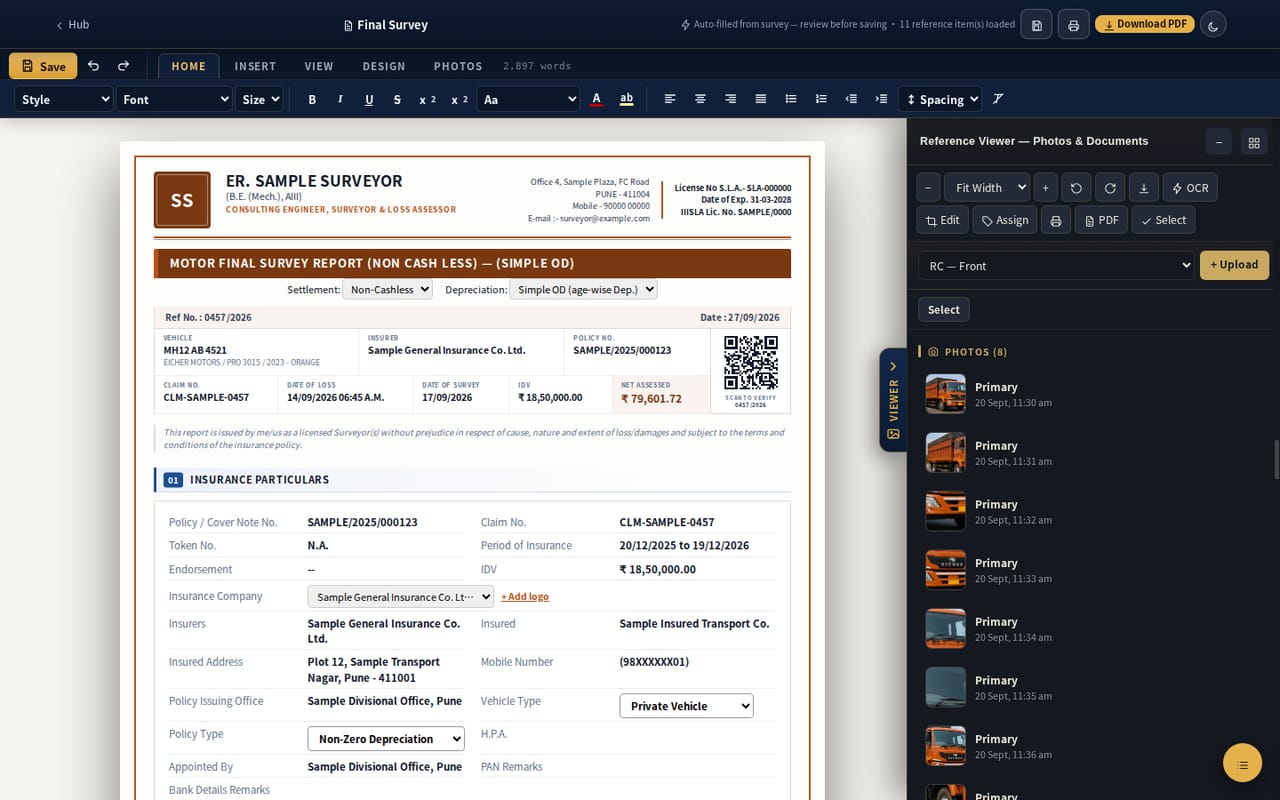Click the header save disk icon

pyautogui.click(x=1036, y=25)
